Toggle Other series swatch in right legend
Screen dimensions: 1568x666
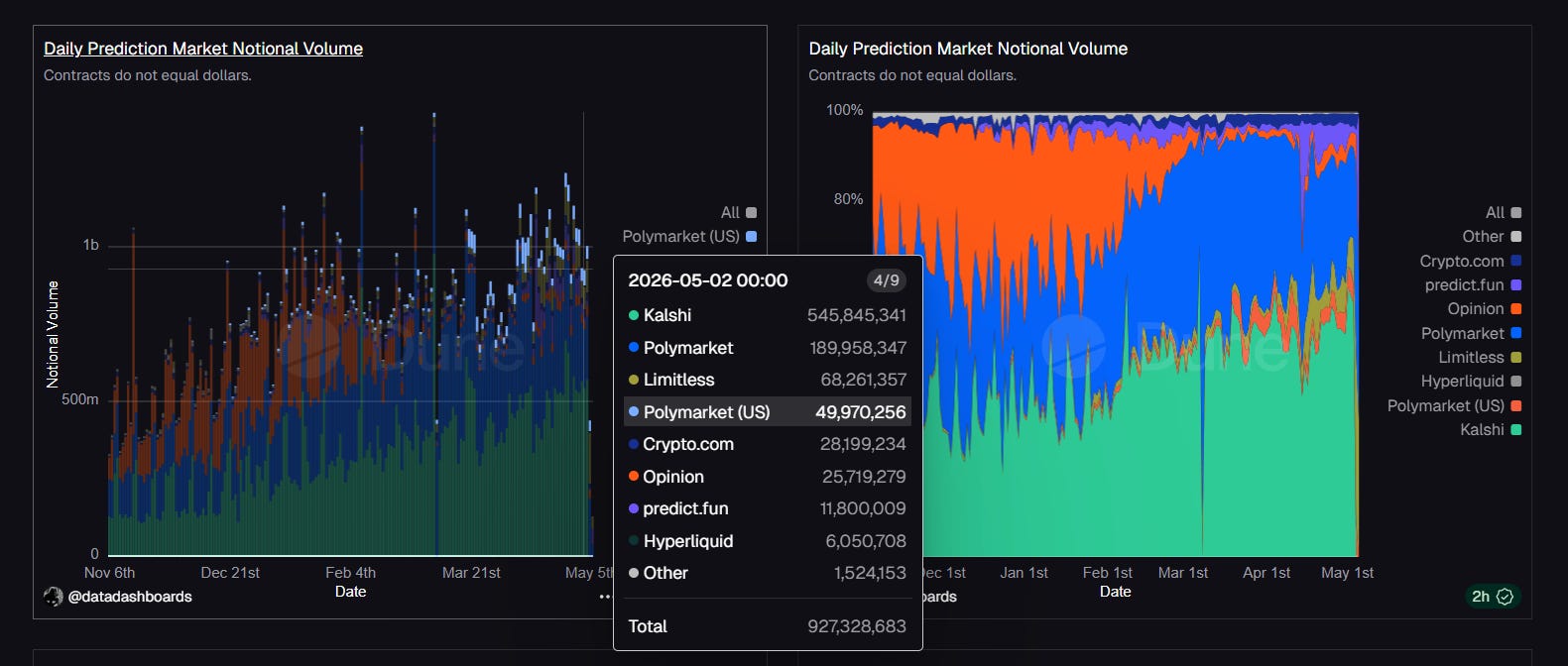pyautogui.click(x=1515, y=237)
